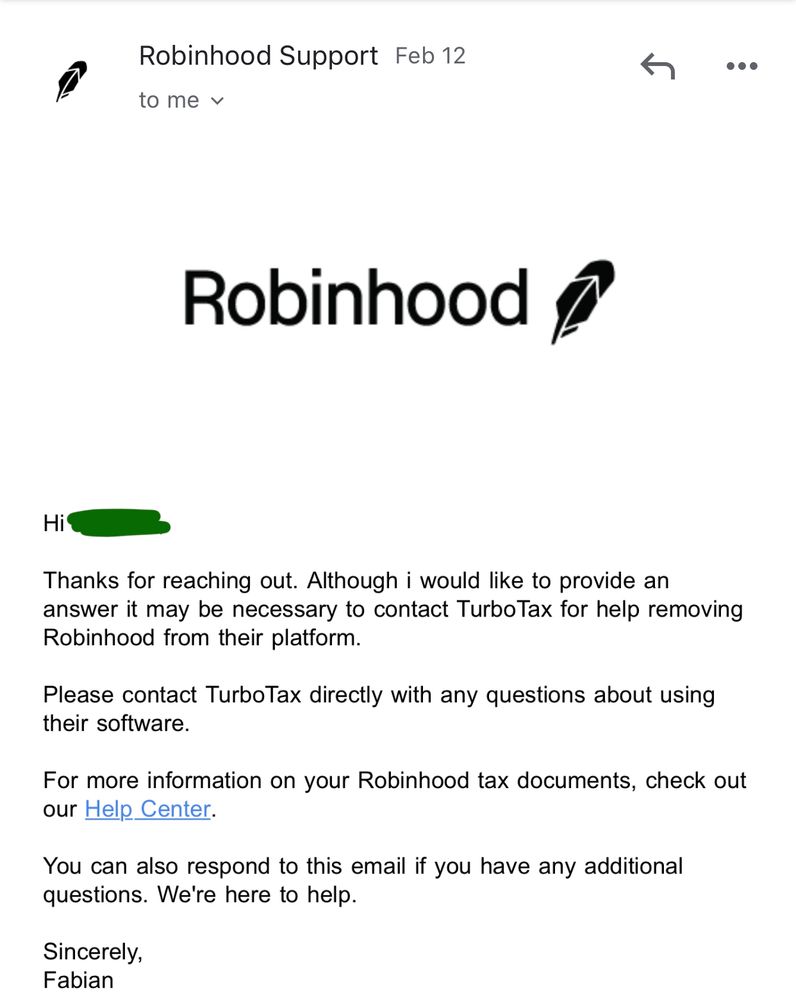Click the green redacted name scribble
Screen dimensions: 796x999
119,523
